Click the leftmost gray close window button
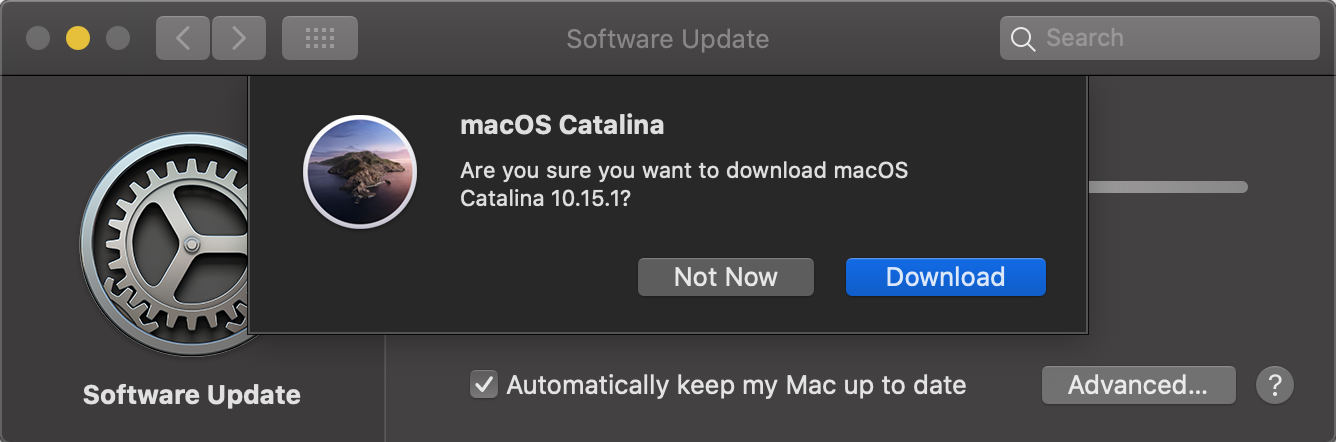The image size is (1336, 442). tap(38, 39)
